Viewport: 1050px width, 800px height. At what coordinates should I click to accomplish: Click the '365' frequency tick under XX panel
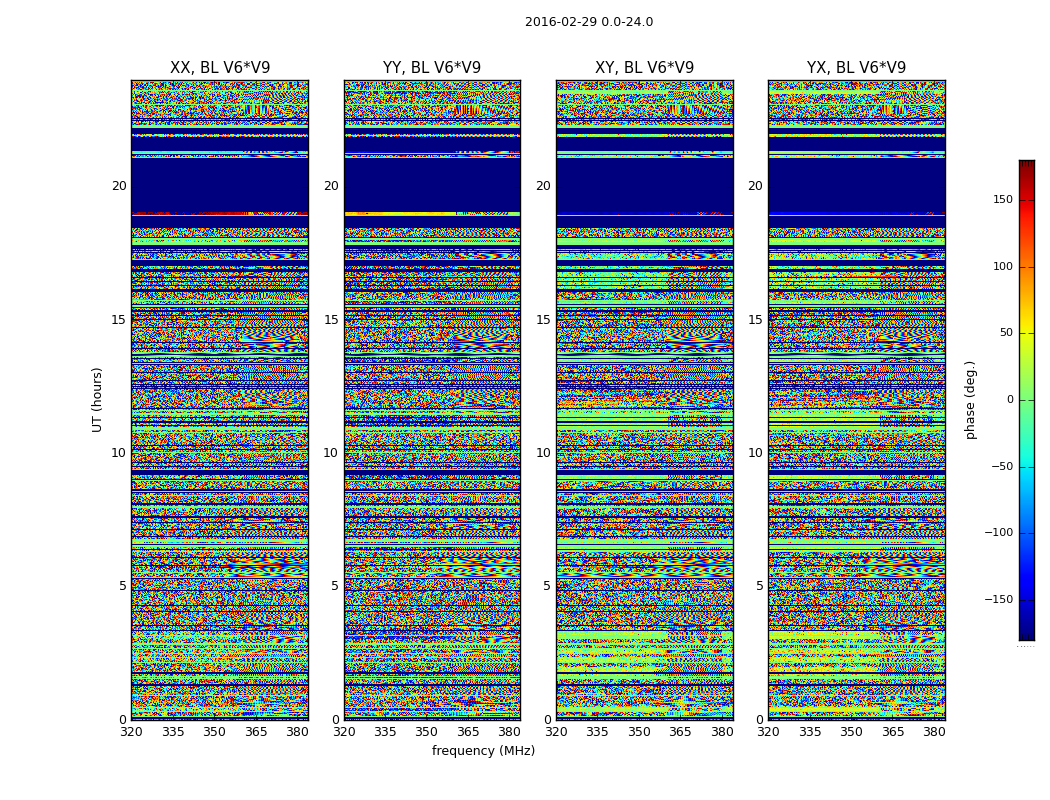(256, 732)
